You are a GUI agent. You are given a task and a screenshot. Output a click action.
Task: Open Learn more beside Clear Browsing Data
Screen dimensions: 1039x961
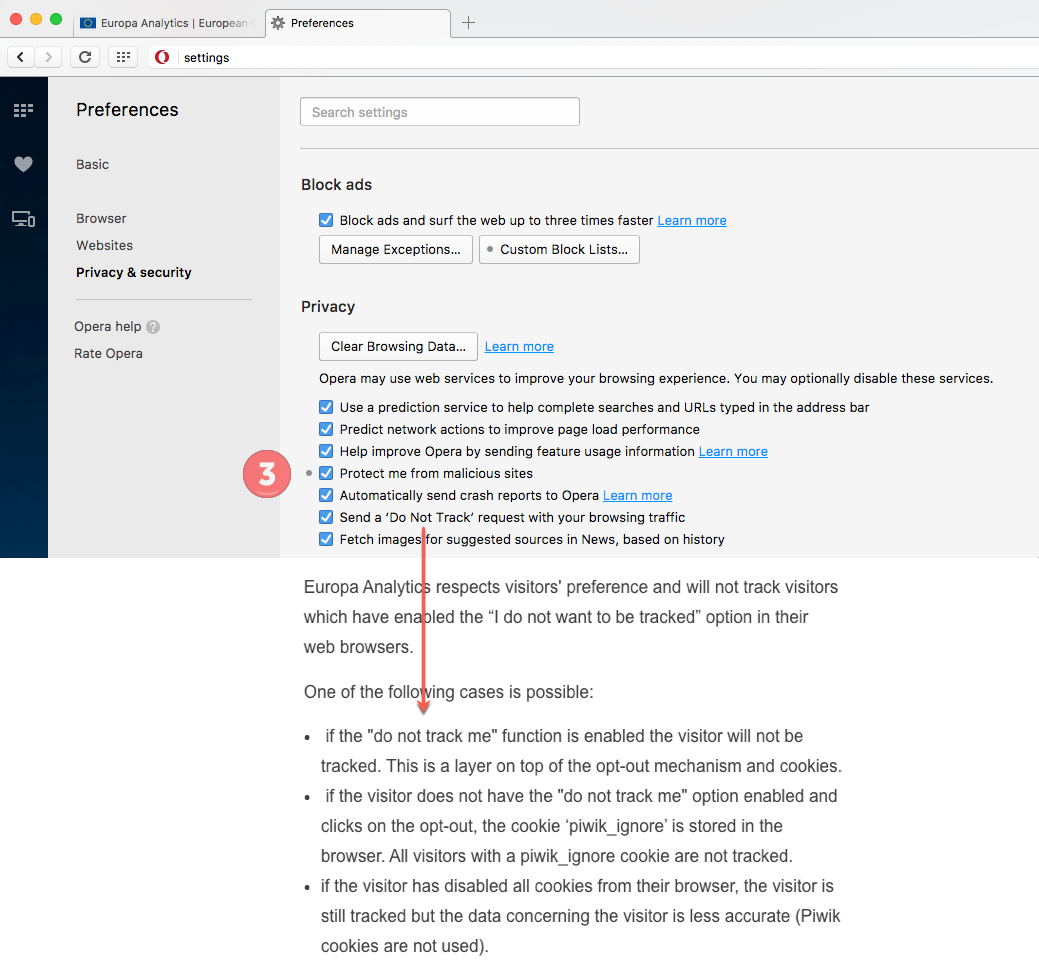pos(519,347)
